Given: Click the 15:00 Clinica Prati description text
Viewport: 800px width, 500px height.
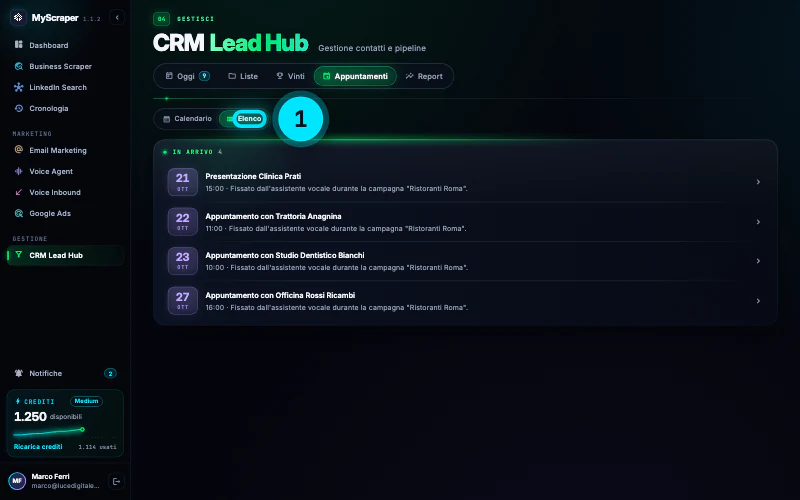Looking at the screenshot, I should pyautogui.click(x=336, y=188).
